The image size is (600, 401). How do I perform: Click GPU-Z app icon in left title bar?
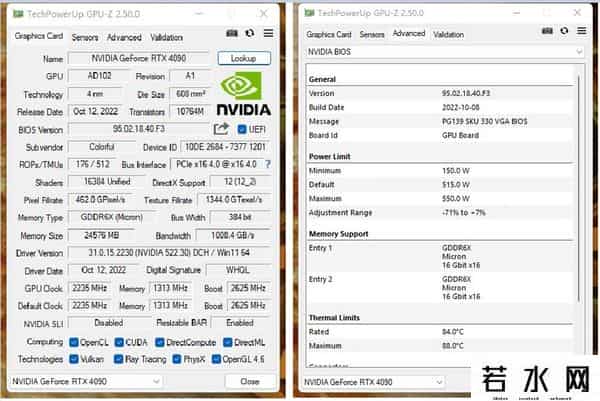click(x=18, y=14)
